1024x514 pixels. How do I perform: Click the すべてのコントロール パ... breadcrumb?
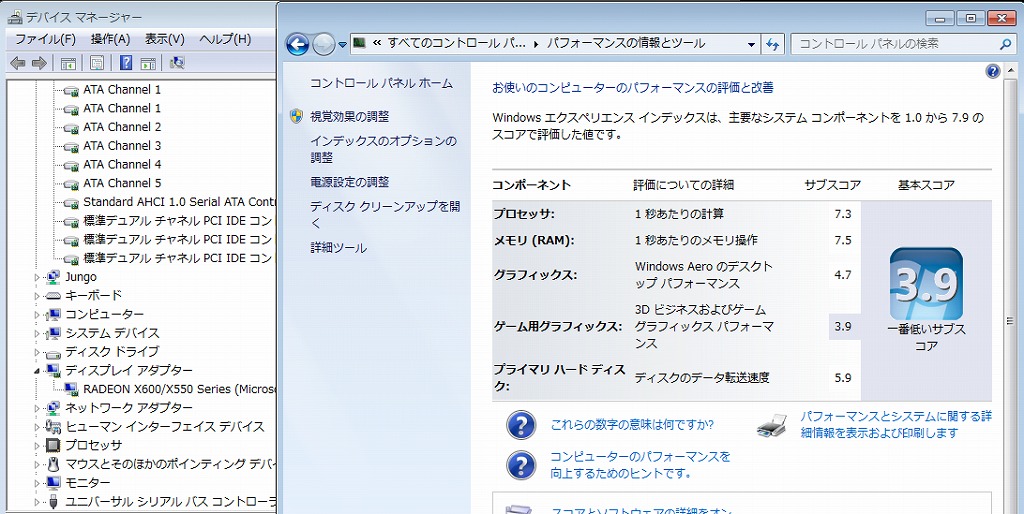(456, 44)
